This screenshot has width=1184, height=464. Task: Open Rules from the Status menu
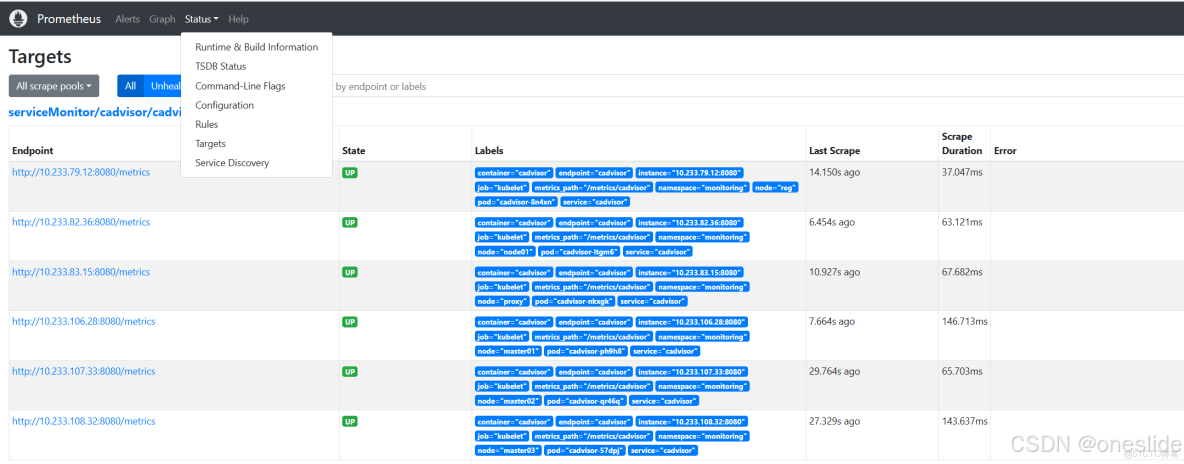coord(257,124)
